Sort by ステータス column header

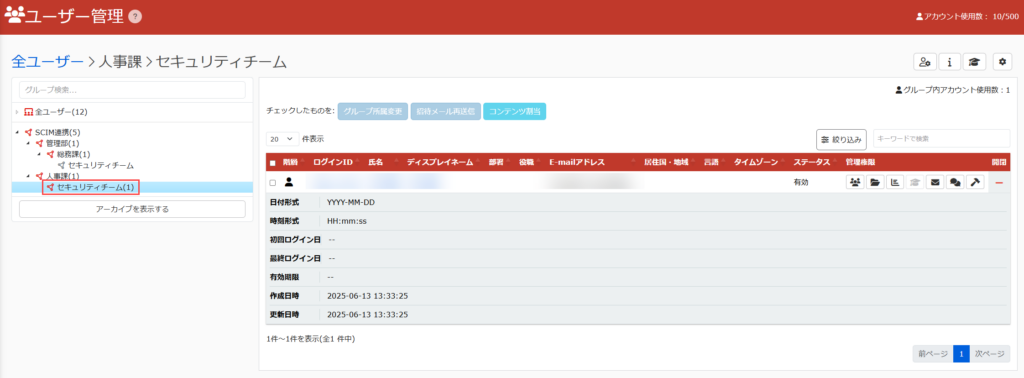[812, 163]
